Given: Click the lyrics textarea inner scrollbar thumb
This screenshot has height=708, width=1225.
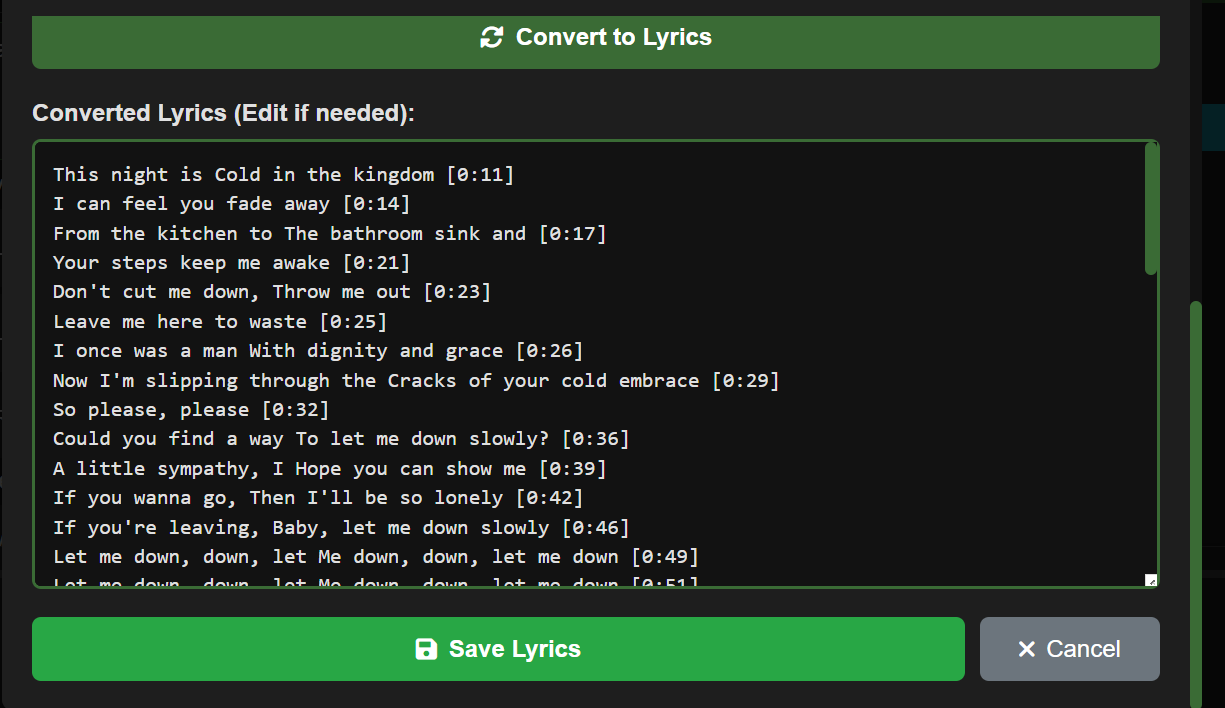Looking at the screenshot, I should [1151, 209].
